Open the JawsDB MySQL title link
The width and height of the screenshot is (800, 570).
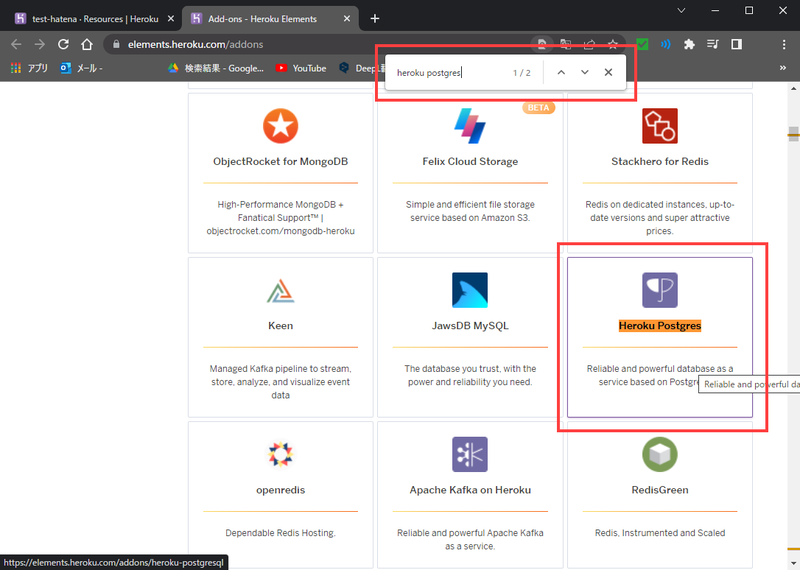click(470, 326)
